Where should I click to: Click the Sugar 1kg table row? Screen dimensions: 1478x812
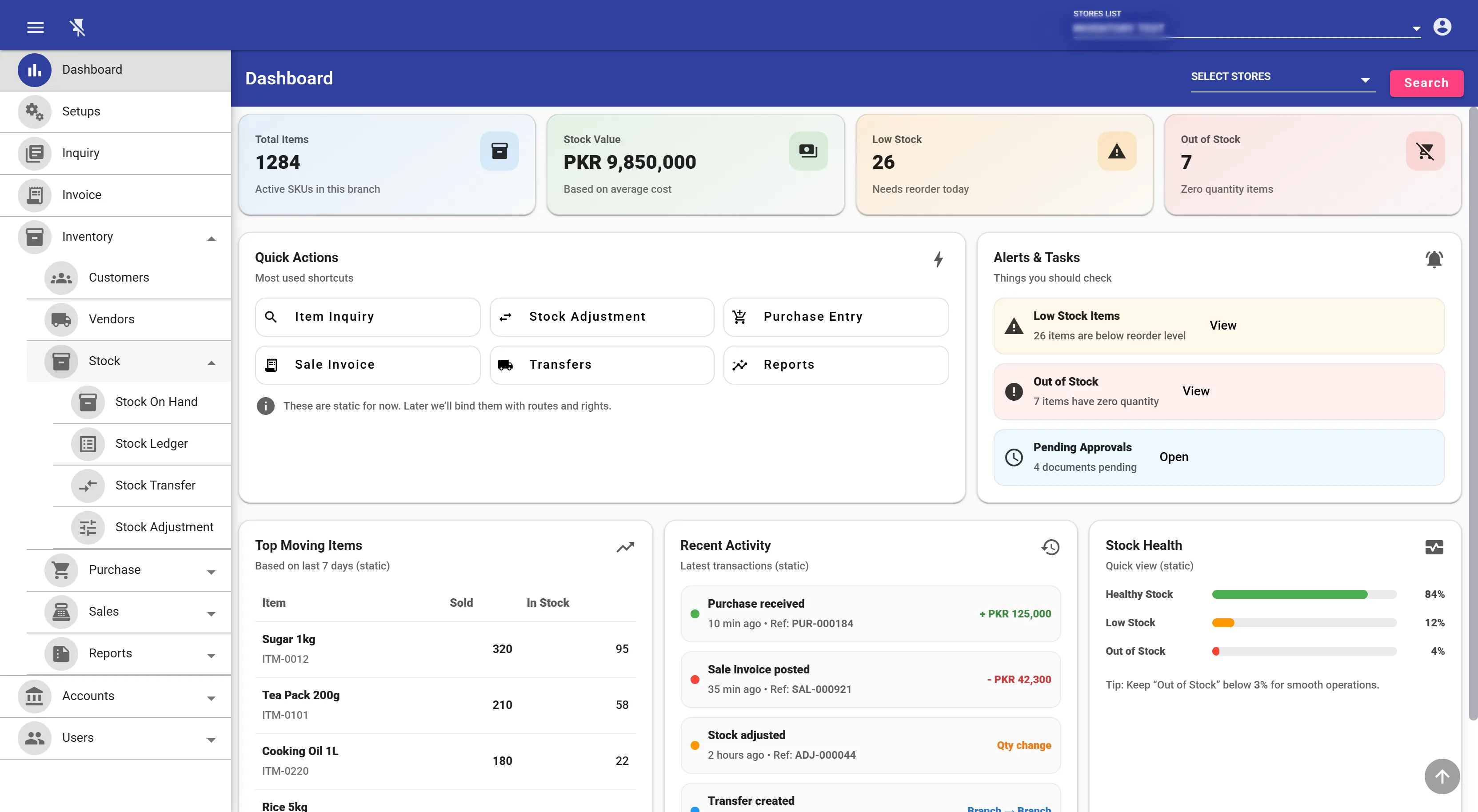pyautogui.click(x=446, y=649)
